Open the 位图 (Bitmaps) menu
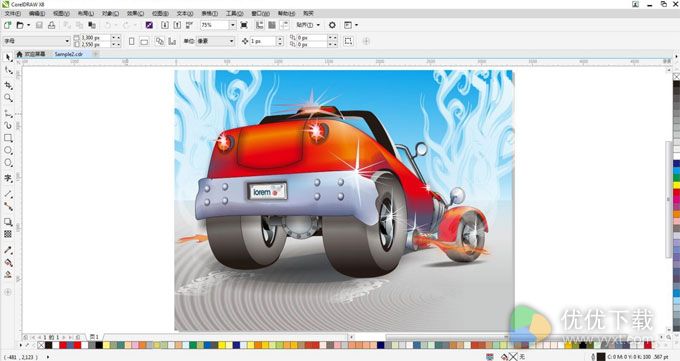 160,13
